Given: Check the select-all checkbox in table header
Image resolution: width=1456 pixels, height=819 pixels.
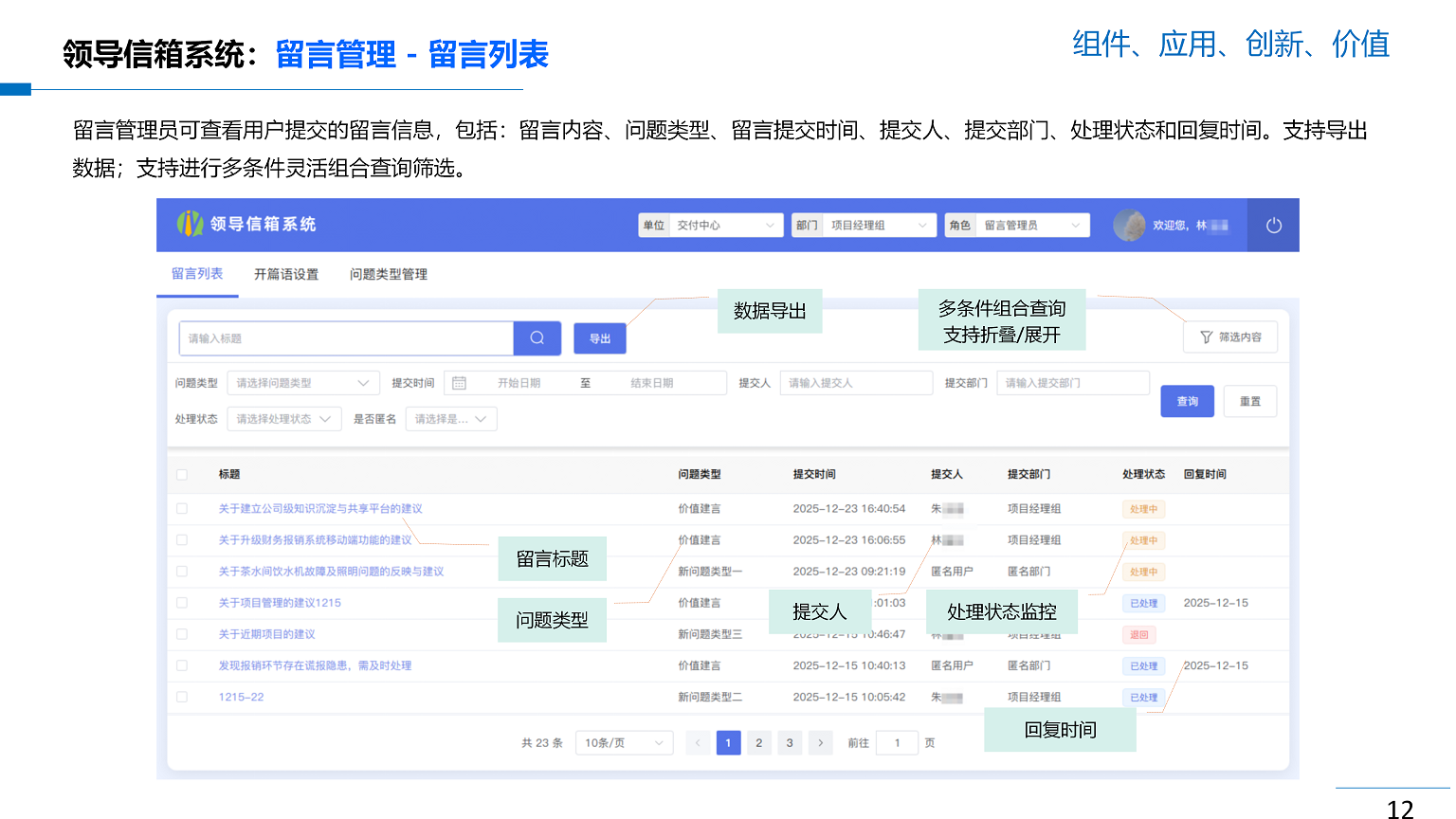Looking at the screenshot, I should click(183, 474).
